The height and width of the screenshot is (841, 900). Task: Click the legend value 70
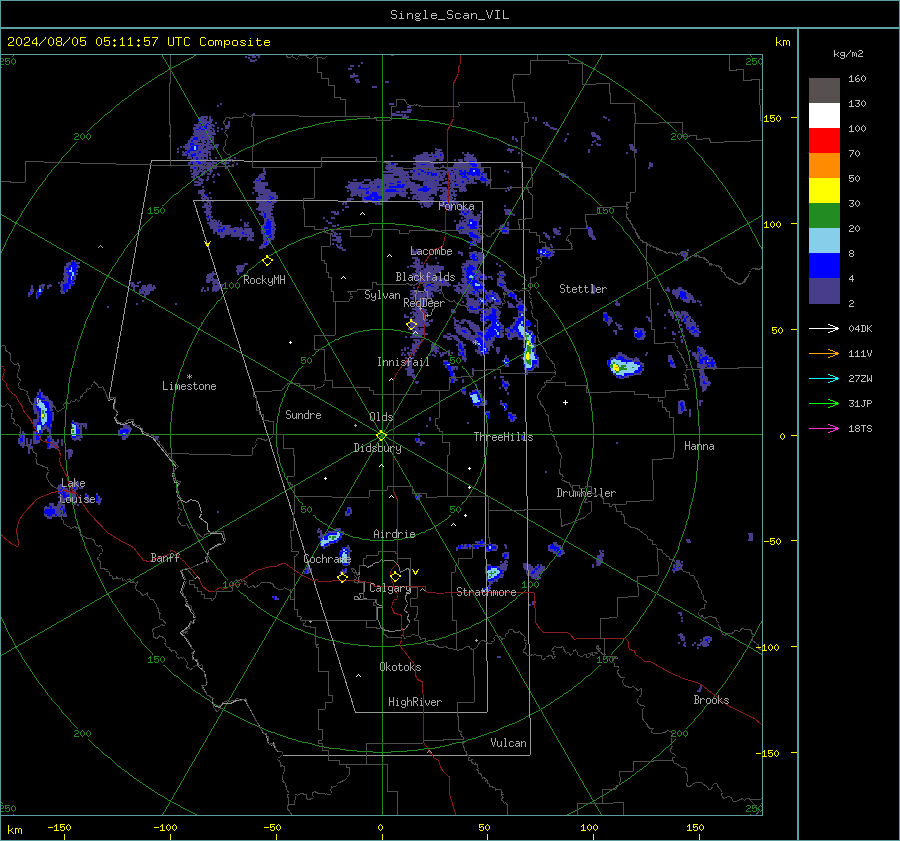click(854, 153)
